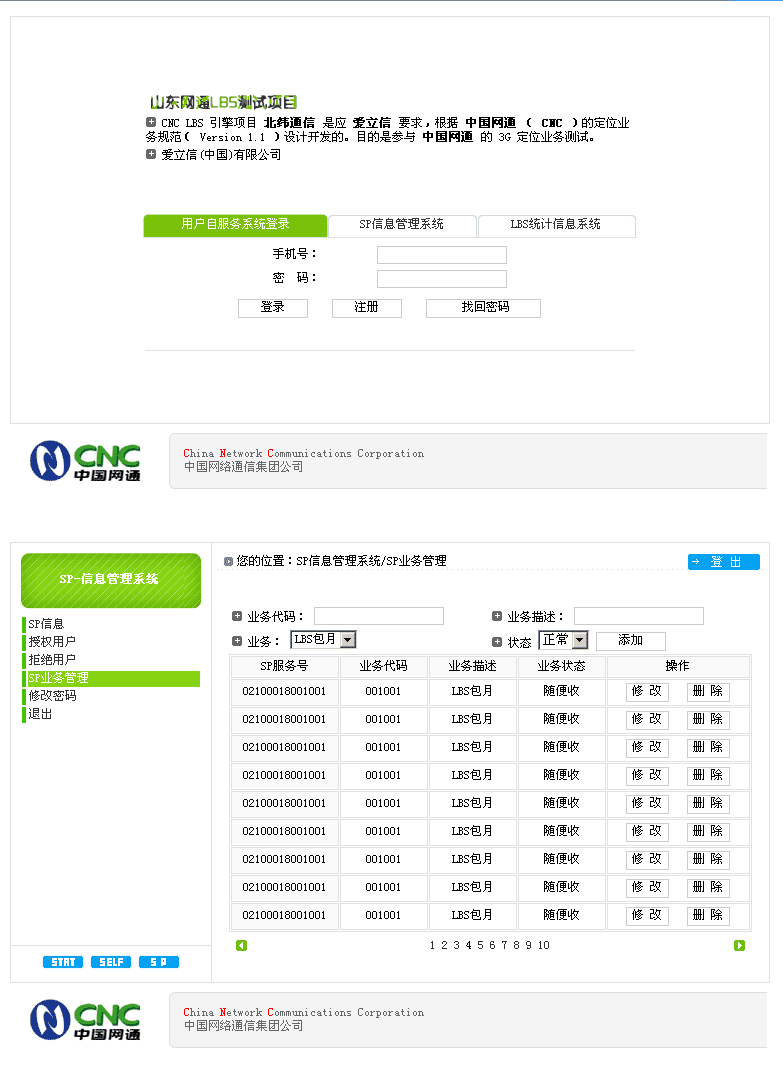Select SP业务管理 sidebar item
The width and height of the screenshot is (783, 1068).
tap(112, 678)
